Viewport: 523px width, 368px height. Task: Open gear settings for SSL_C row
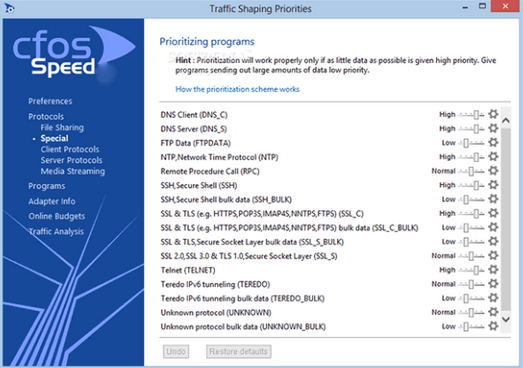[x=493, y=213]
